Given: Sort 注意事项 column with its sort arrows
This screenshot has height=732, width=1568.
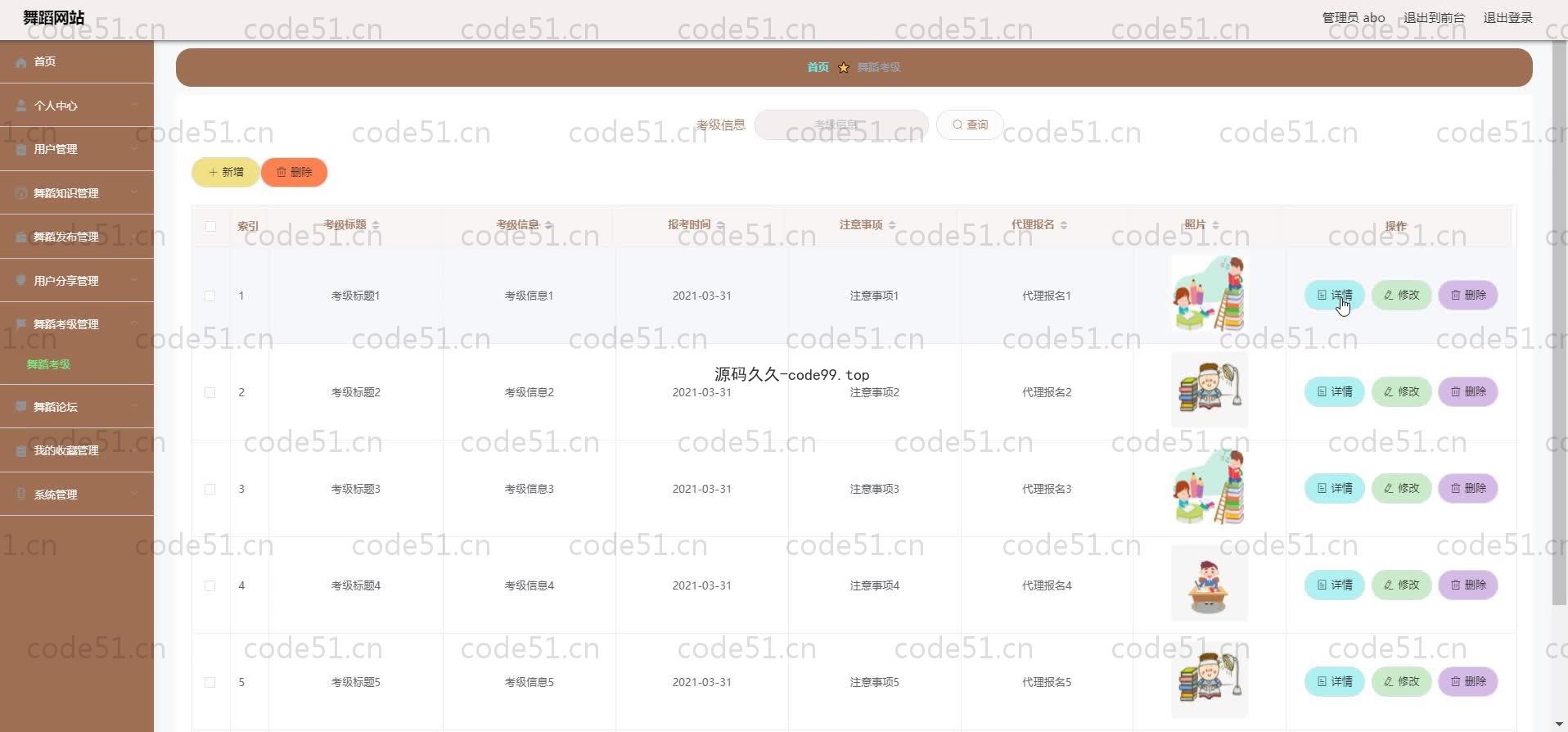Looking at the screenshot, I should [892, 225].
